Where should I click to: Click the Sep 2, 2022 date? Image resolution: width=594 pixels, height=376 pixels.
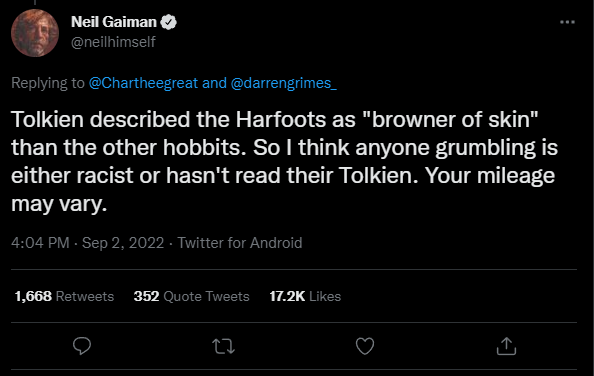pos(123,243)
